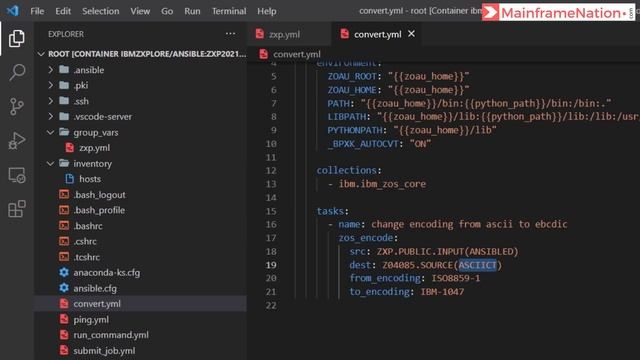Click the .bashrc shell file icon
The height and width of the screenshot is (360, 640).
point(64,225)
